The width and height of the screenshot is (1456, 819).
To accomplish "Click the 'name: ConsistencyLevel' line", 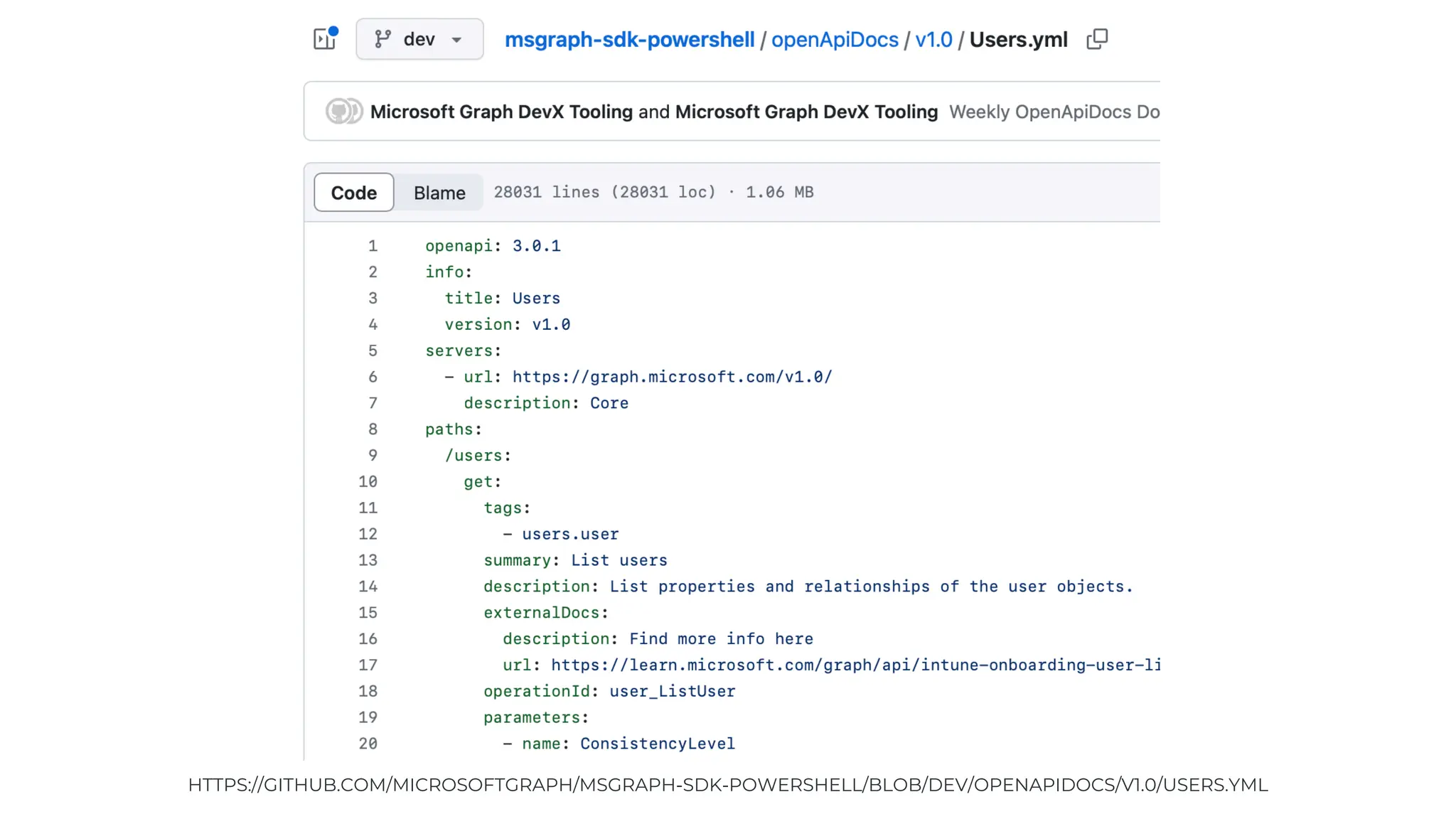I will 619,744.
